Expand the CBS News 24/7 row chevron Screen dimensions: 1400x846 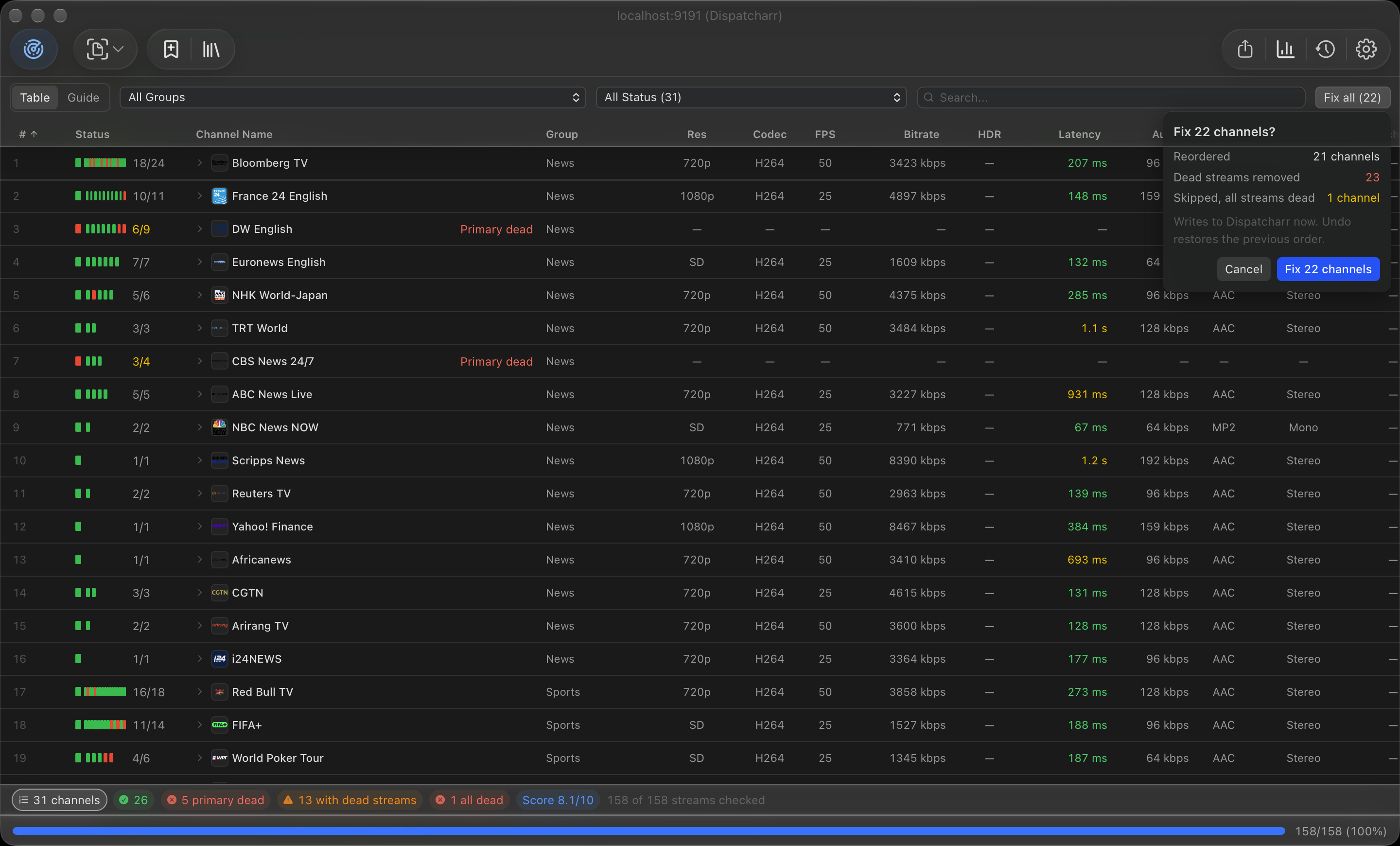pyautogui.click(x=199, y=361)
